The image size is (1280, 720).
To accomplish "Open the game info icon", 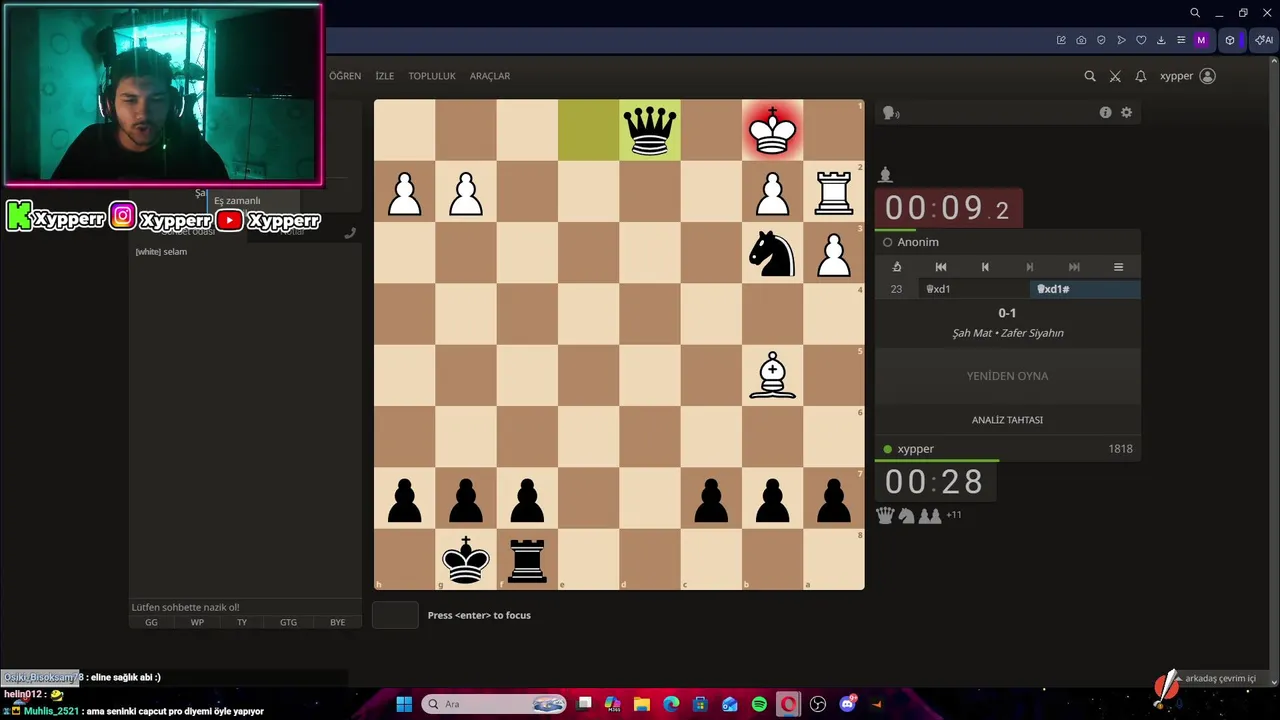I will click(x=1105, y=113).
